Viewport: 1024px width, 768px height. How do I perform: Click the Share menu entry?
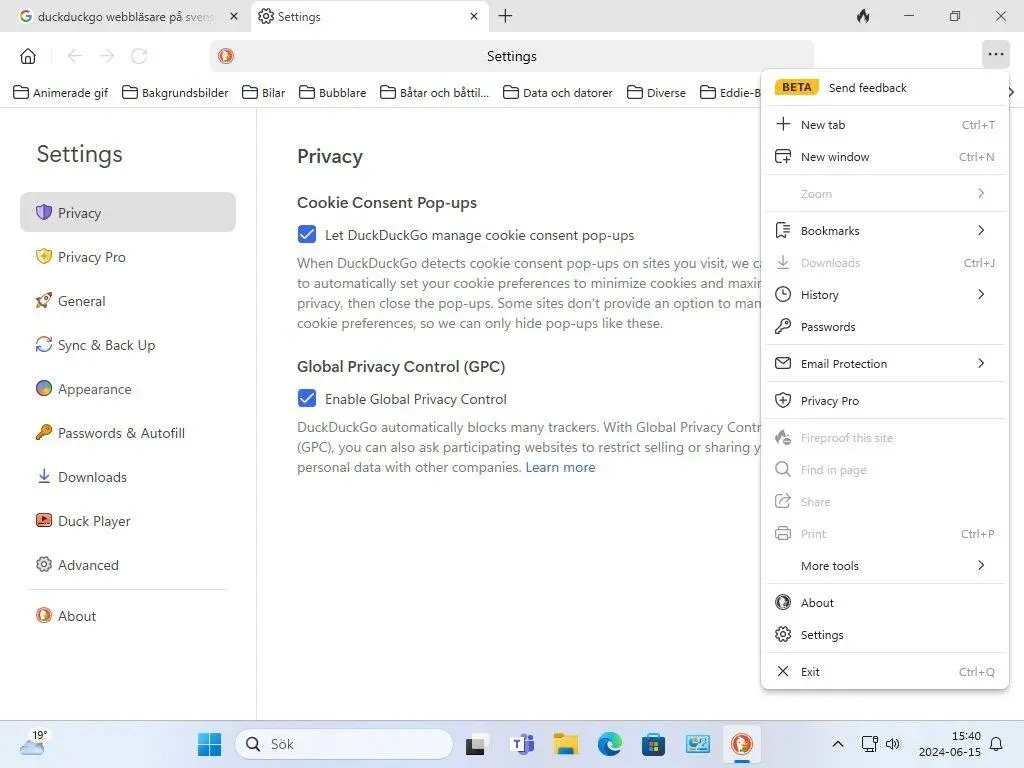coord(885,502)
